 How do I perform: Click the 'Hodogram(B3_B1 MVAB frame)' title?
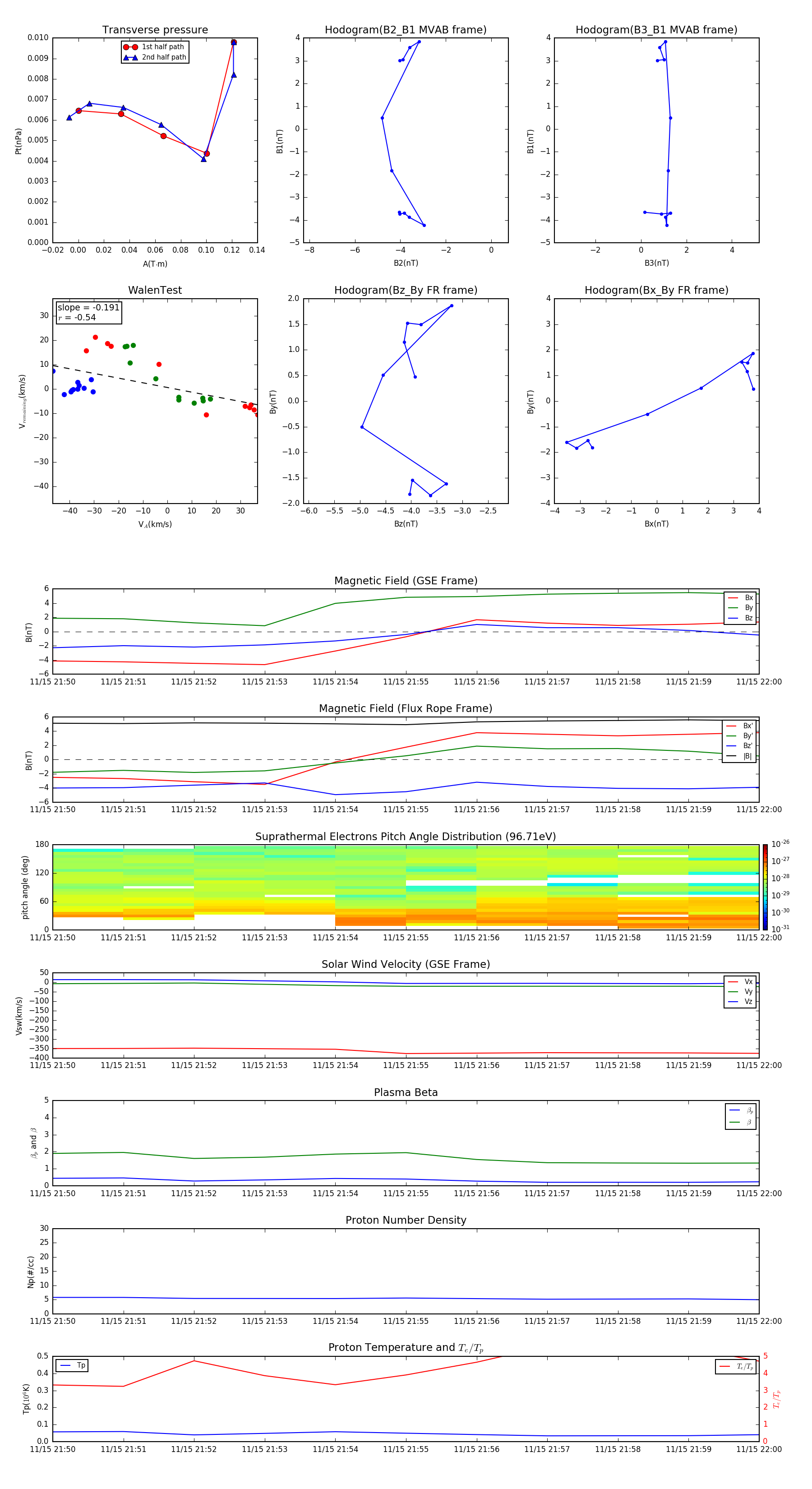656,30
